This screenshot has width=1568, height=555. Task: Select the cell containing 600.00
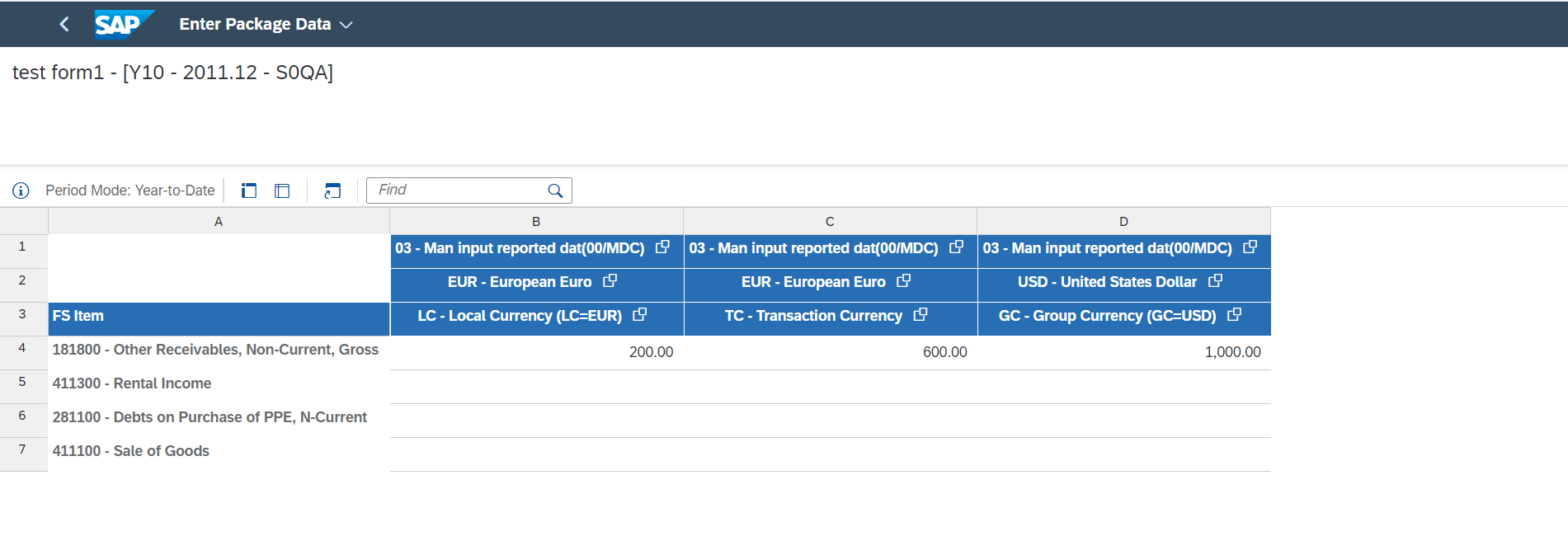(830, 352)
